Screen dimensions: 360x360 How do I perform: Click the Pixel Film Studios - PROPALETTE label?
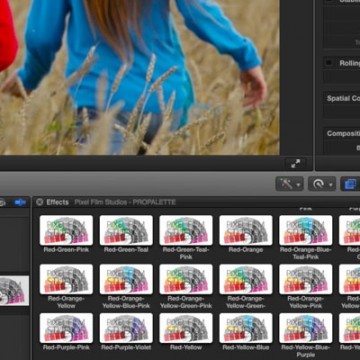pos(125,202)
